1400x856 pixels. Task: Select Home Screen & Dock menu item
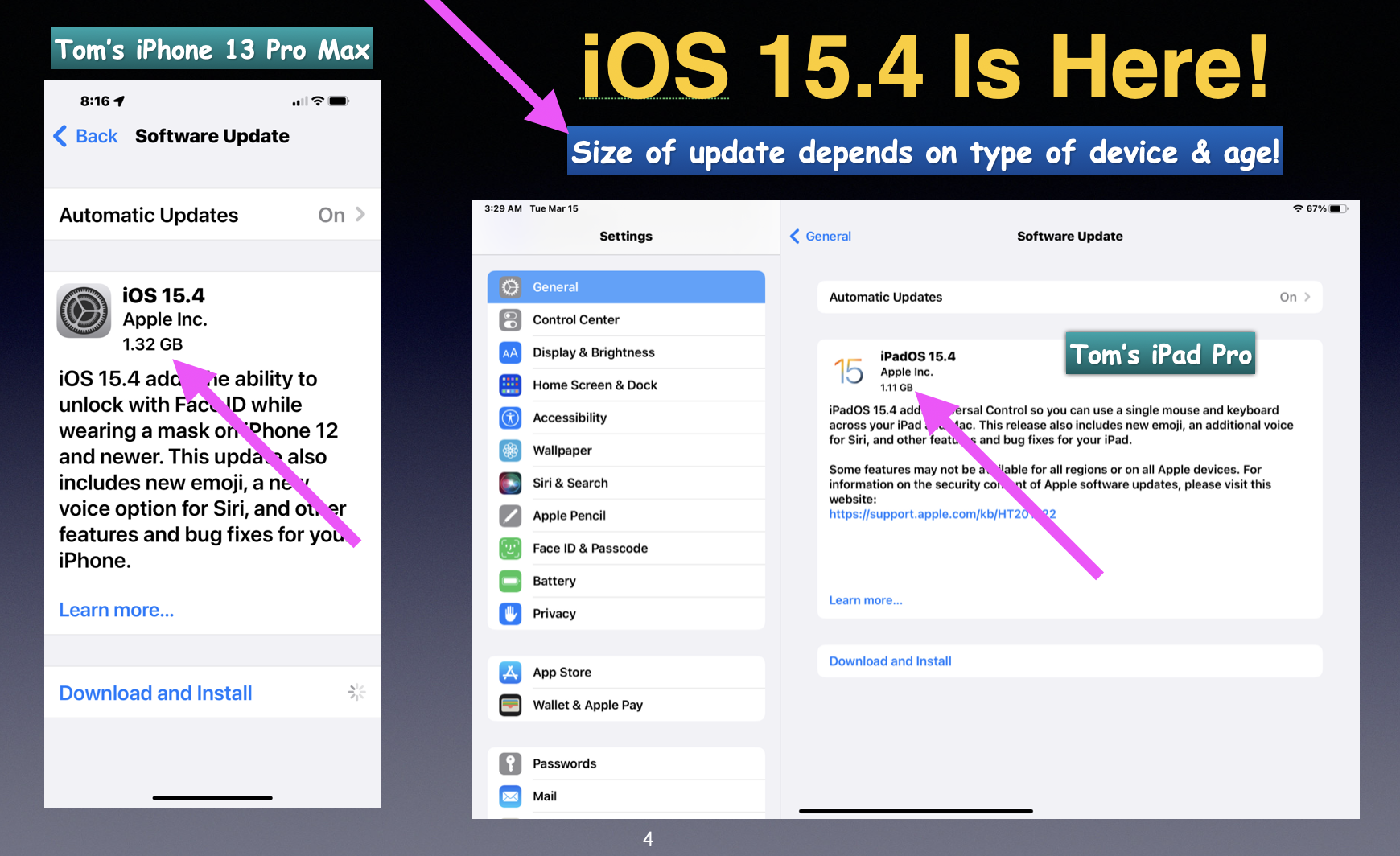626,385
